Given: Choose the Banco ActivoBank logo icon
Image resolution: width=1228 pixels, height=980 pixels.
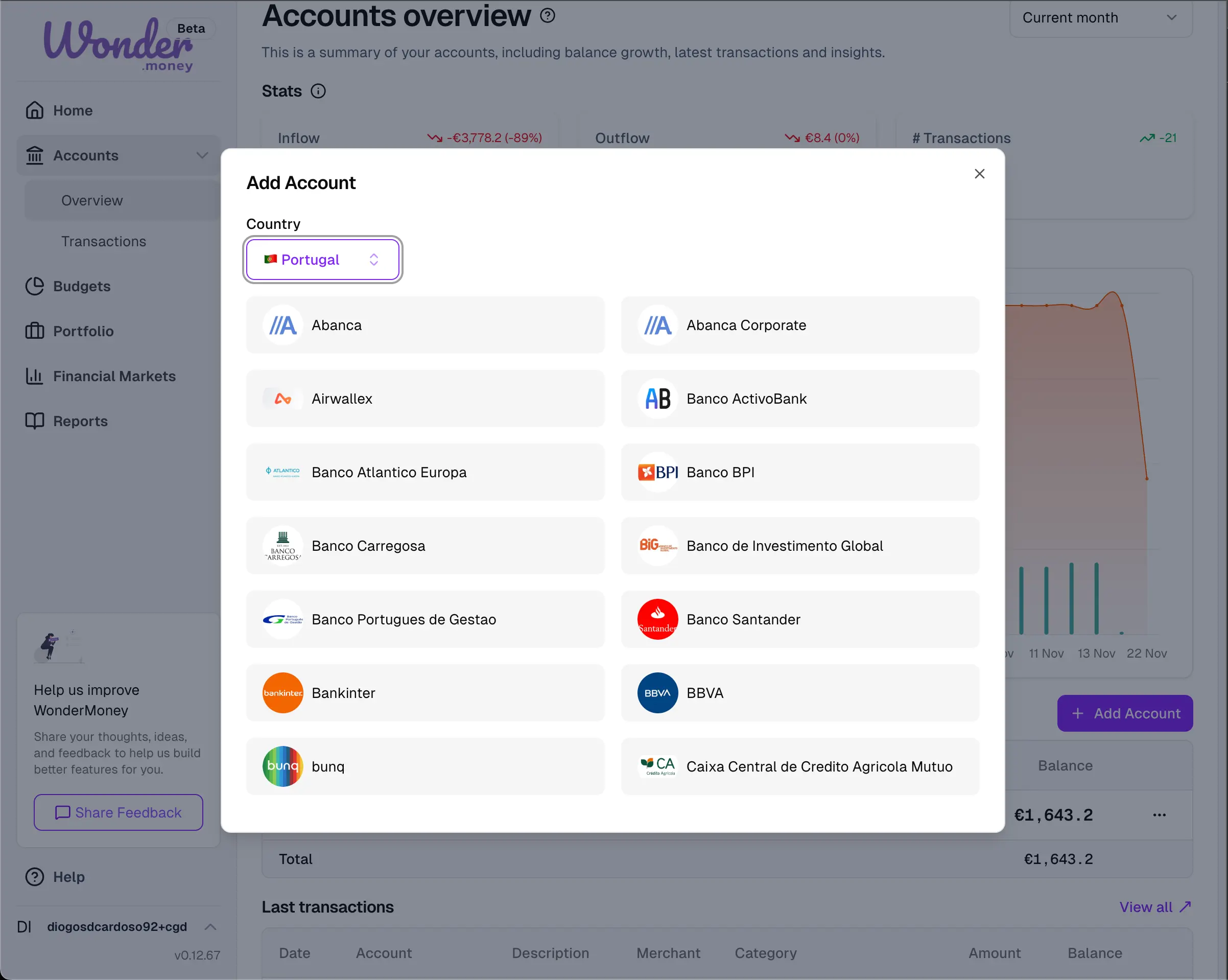Looking at the screenshot, I should coord(657,398).
